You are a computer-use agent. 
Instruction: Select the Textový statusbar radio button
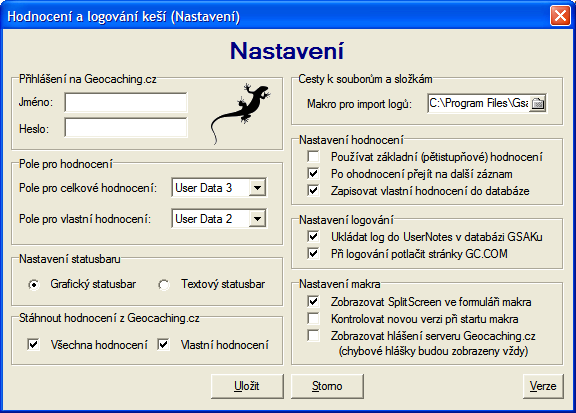point(164,284)
